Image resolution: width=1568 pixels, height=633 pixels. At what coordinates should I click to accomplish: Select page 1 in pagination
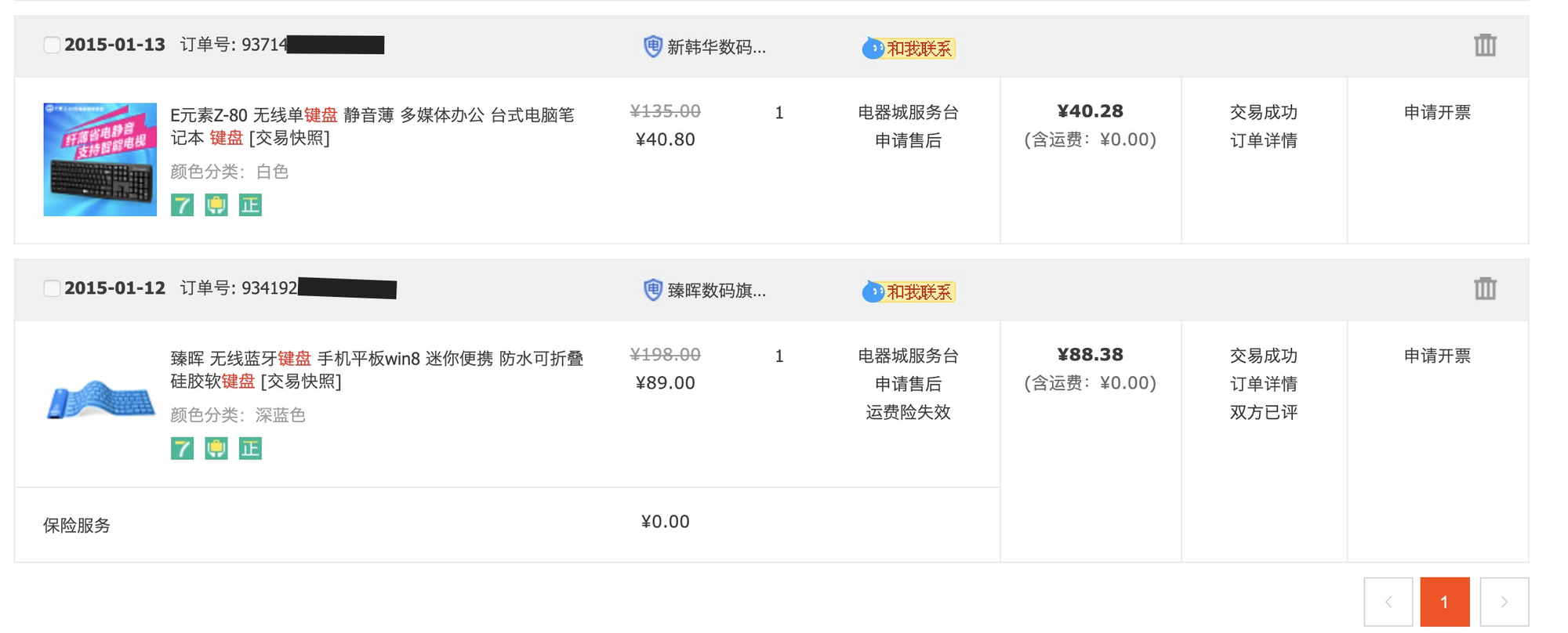coord(1444,602)
